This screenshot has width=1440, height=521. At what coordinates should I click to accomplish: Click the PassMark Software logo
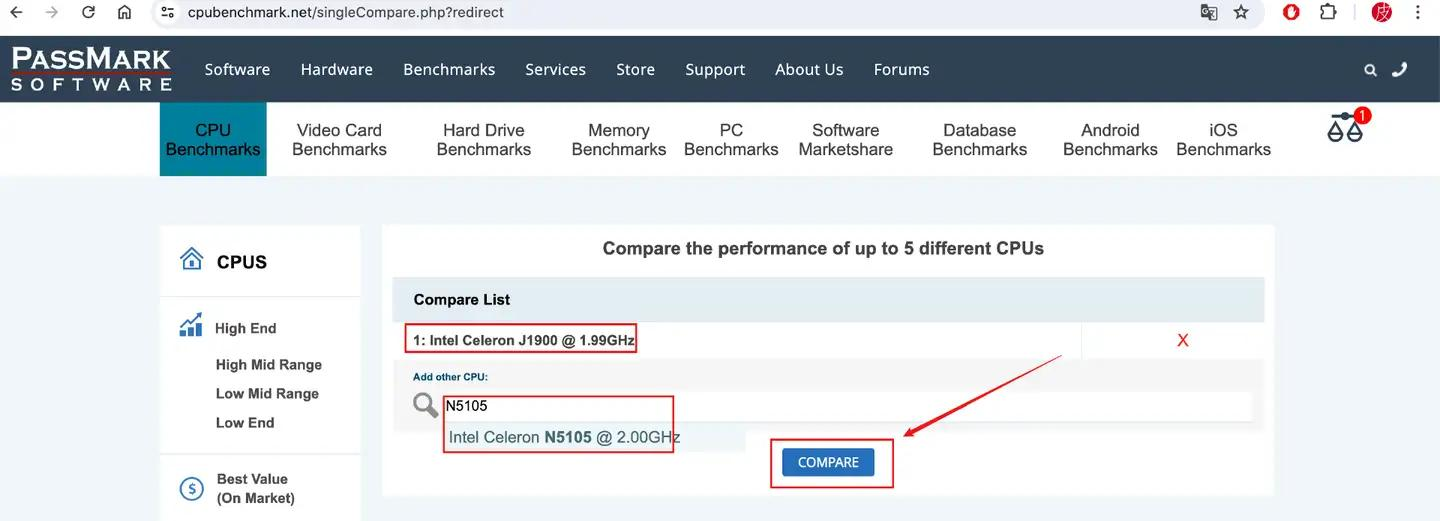coord(92,69)
